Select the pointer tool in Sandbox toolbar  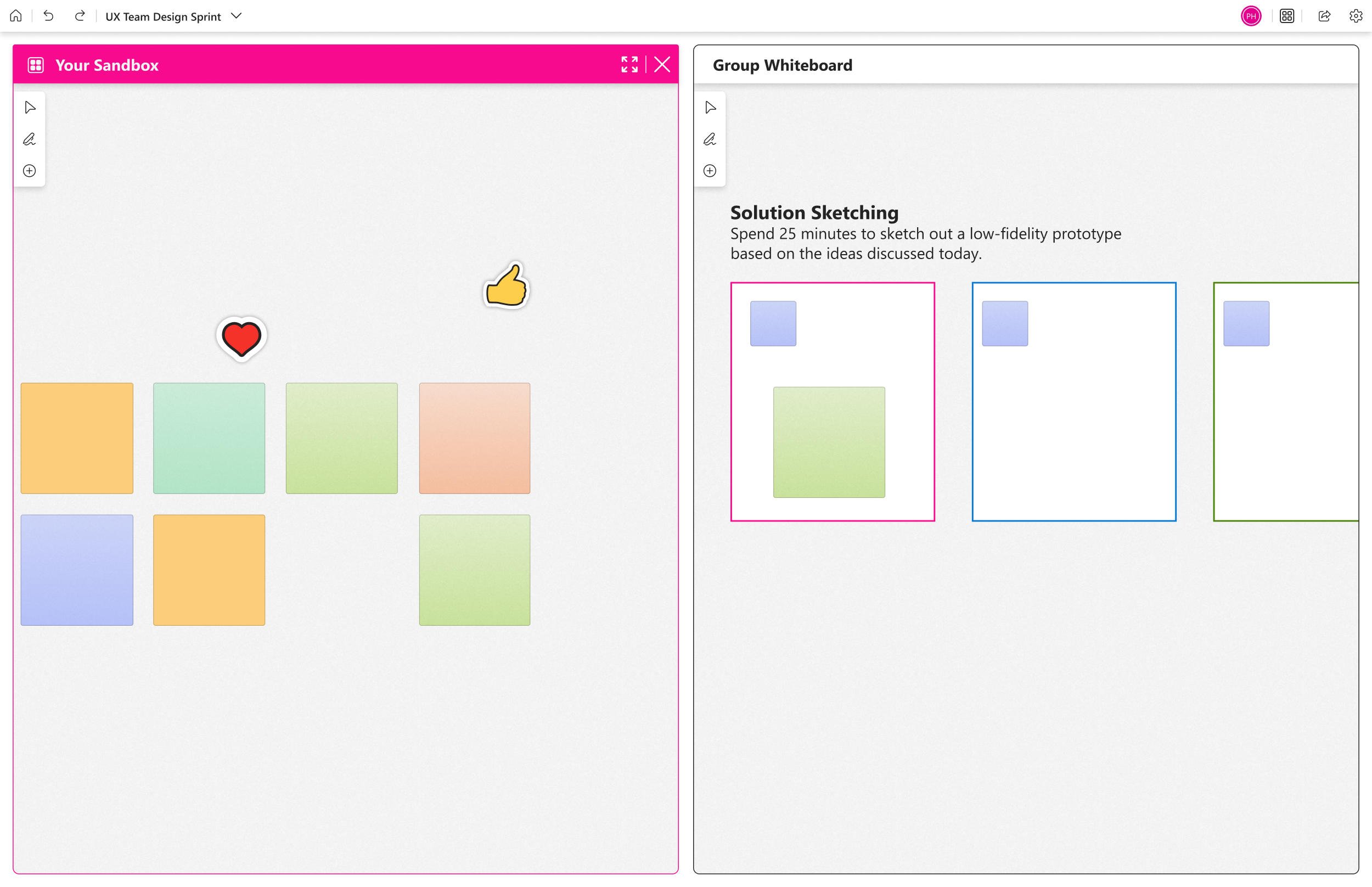30,108
